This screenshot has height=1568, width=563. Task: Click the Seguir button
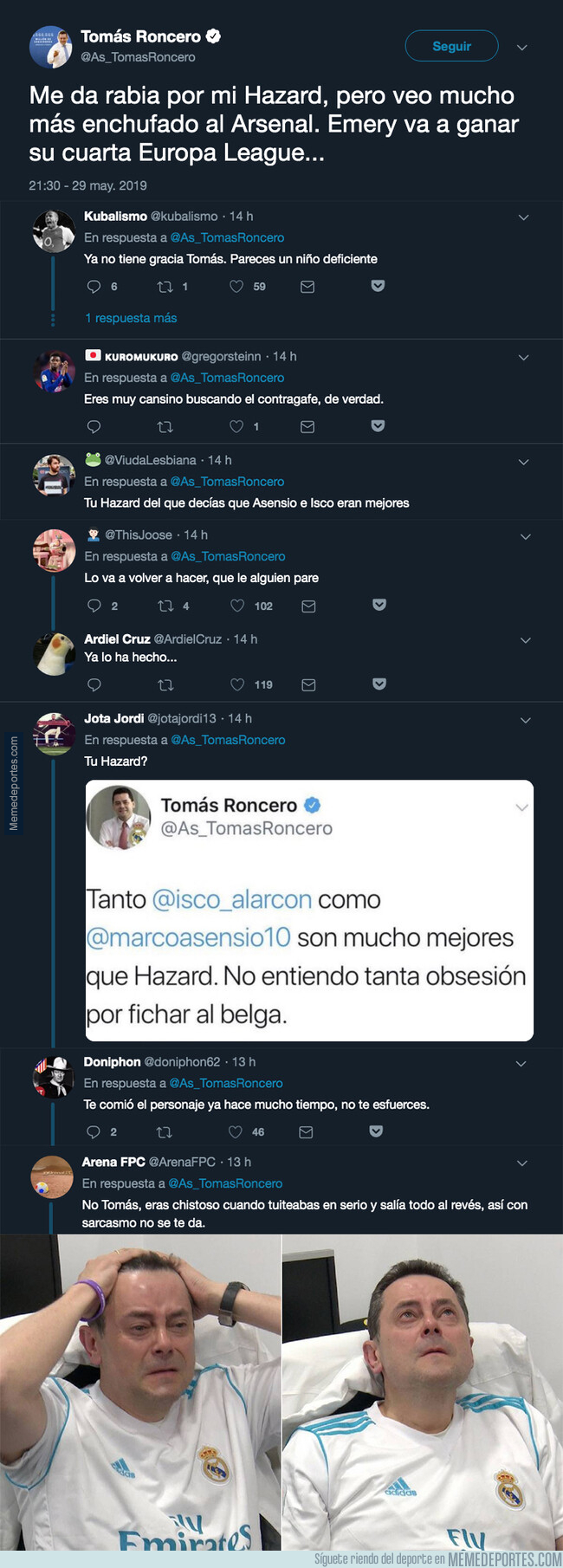coord(451,46)
